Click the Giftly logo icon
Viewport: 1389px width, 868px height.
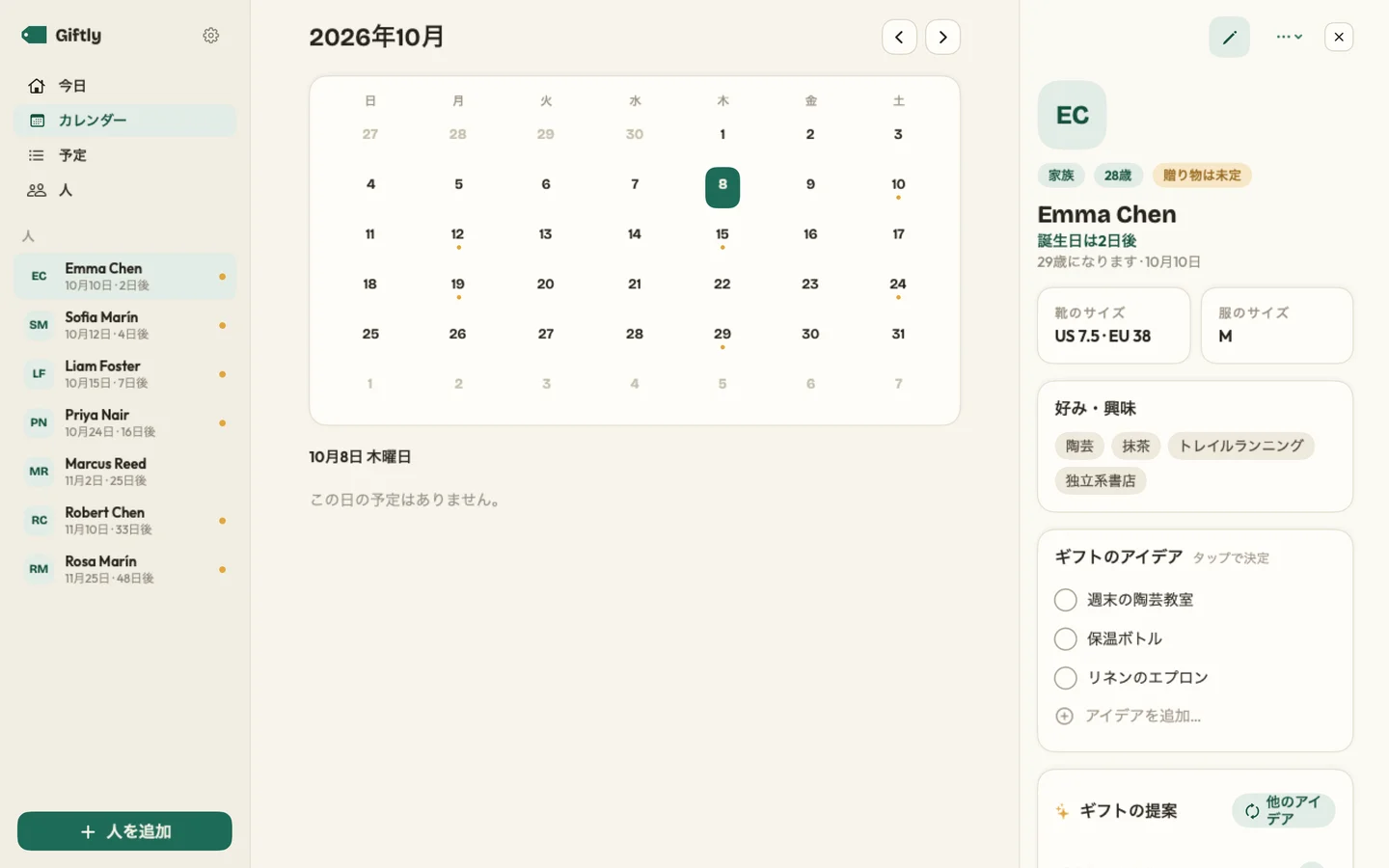[x=34, y=35]
